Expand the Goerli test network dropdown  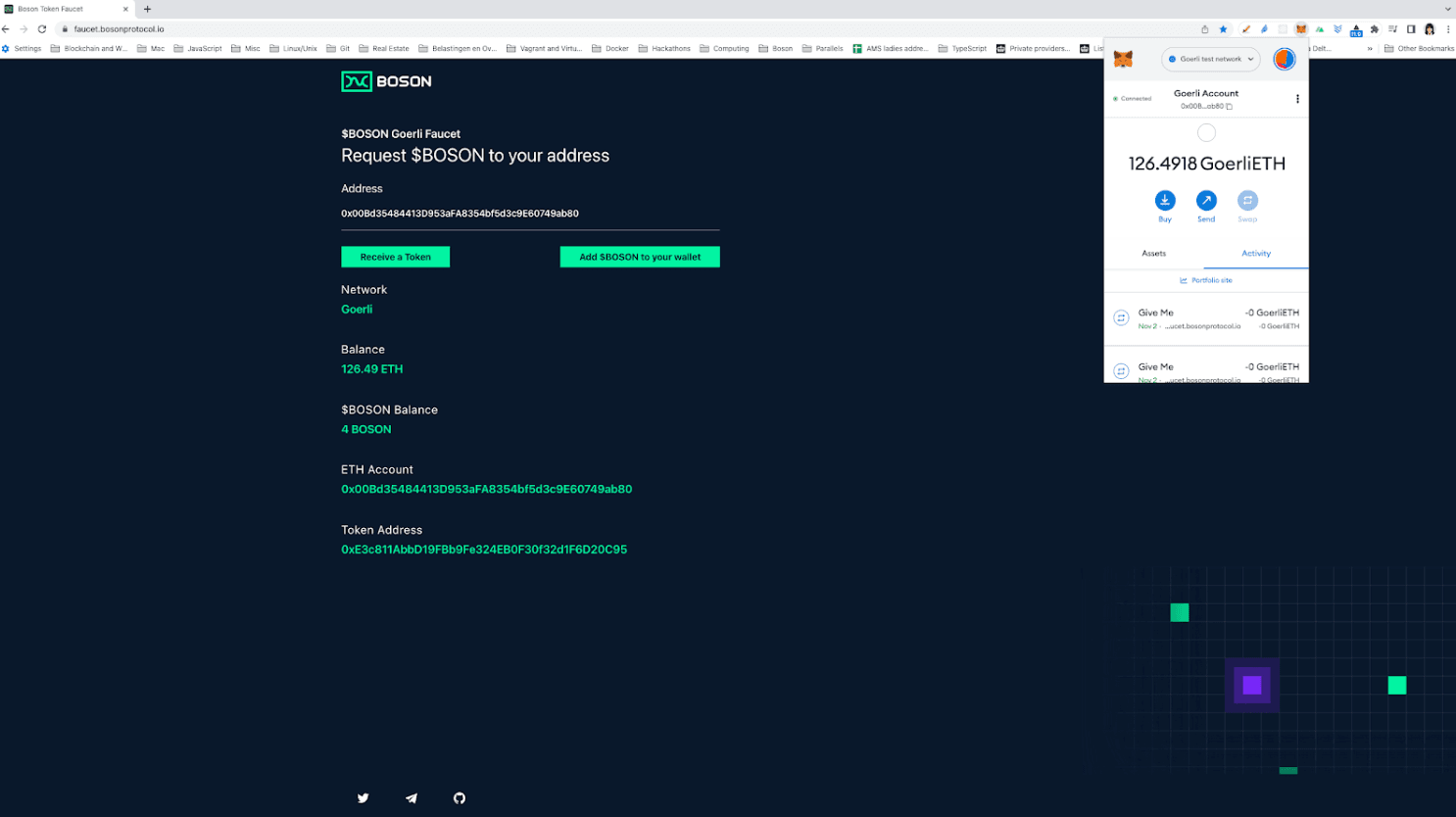pos(1212,59)
